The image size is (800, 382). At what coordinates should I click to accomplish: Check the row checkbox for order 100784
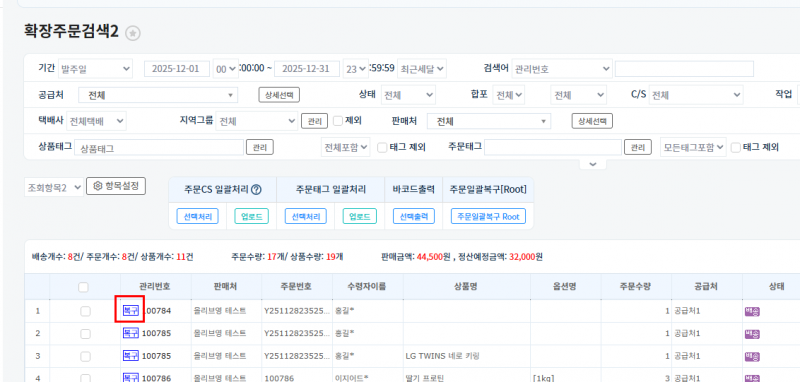(85, 311)
